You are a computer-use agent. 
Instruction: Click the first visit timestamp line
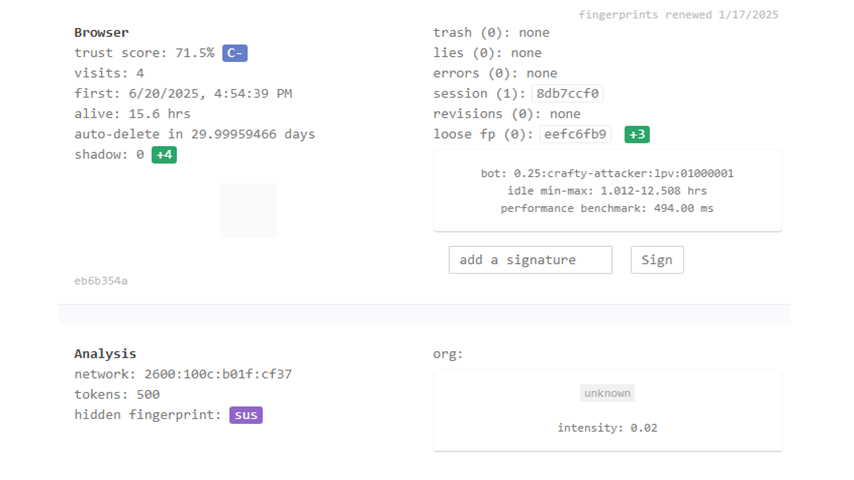tap(183, 94)
